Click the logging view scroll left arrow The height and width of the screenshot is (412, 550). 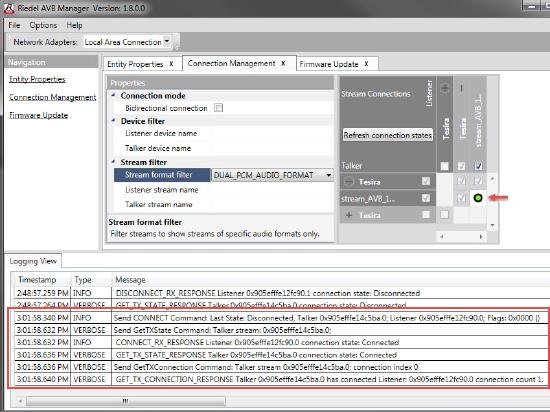click(x=20, y=401)
